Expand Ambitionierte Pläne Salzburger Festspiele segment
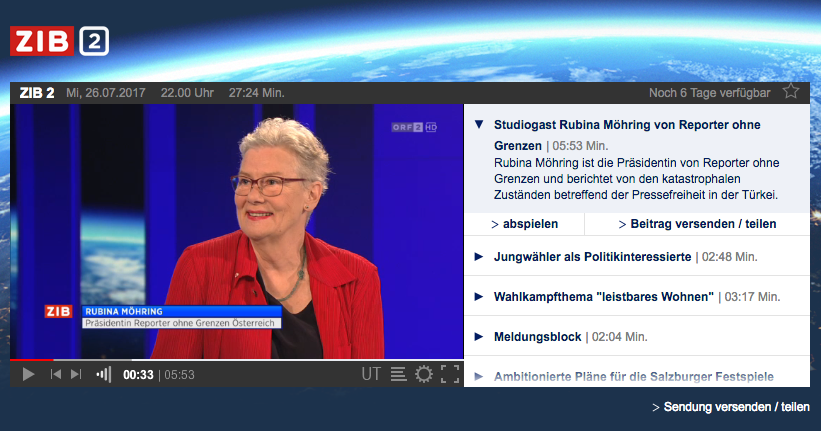Viewport: 821px width, 431px height. [479, 376]
